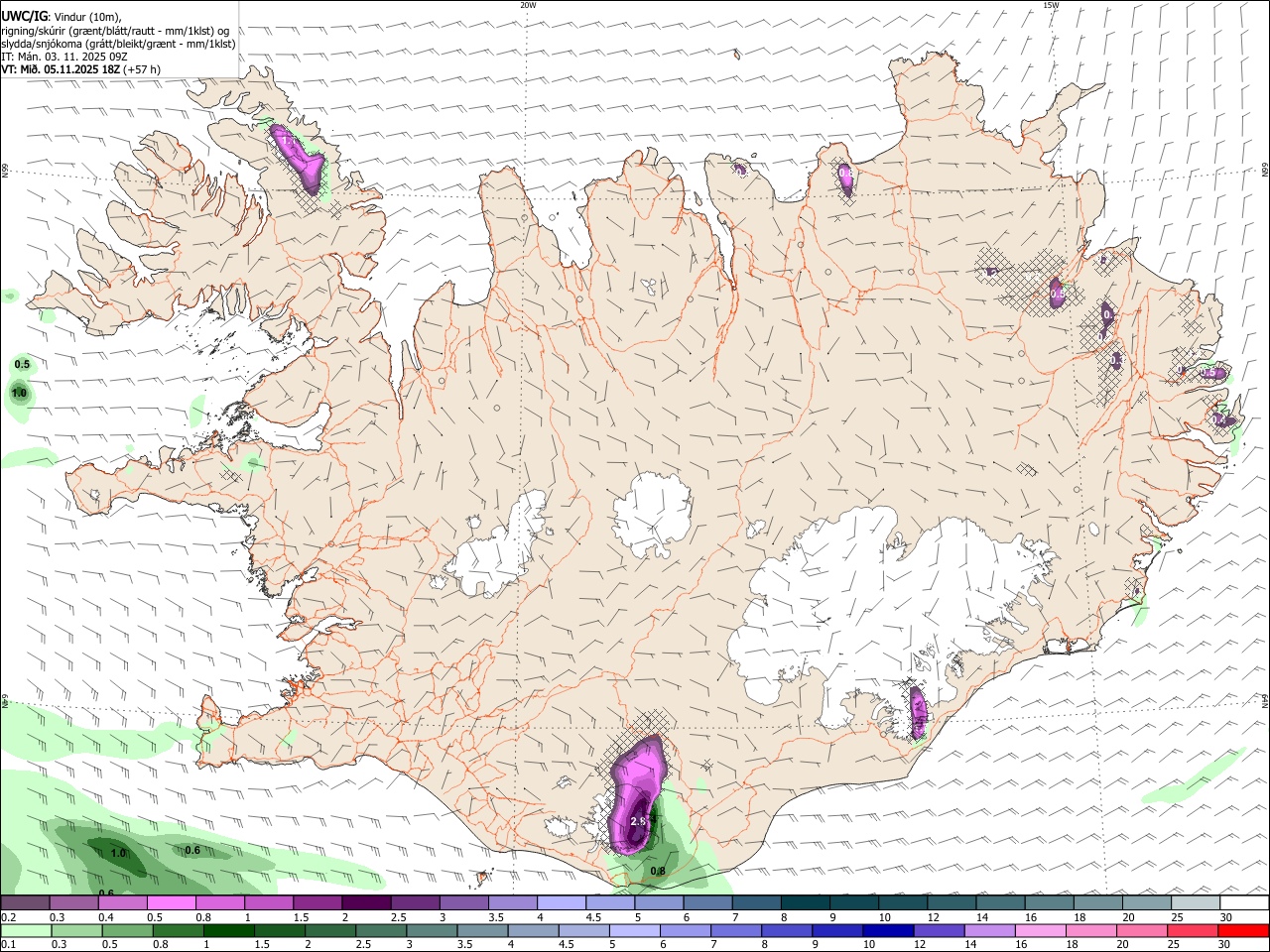Pick rain scale swatch between 1 and 1.5

tap(229, 930)
